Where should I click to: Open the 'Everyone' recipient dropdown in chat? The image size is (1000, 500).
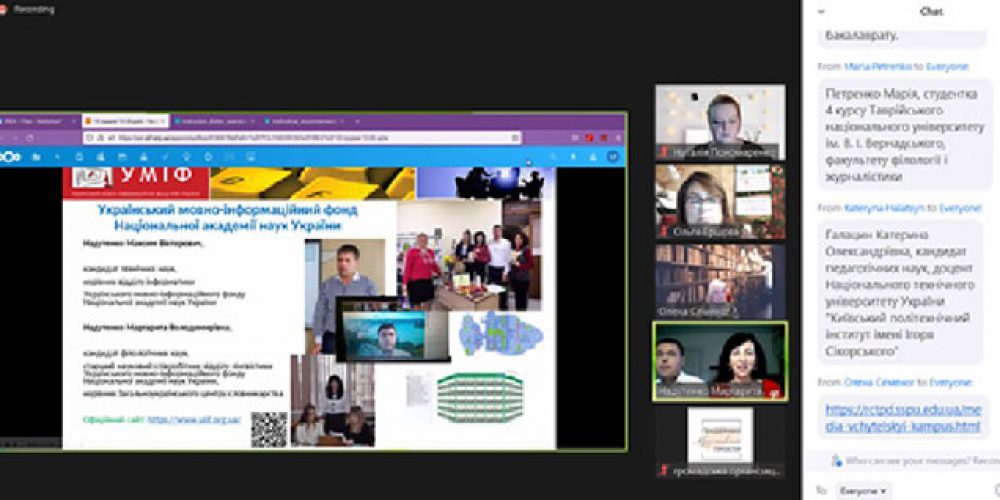coord(860,491)
